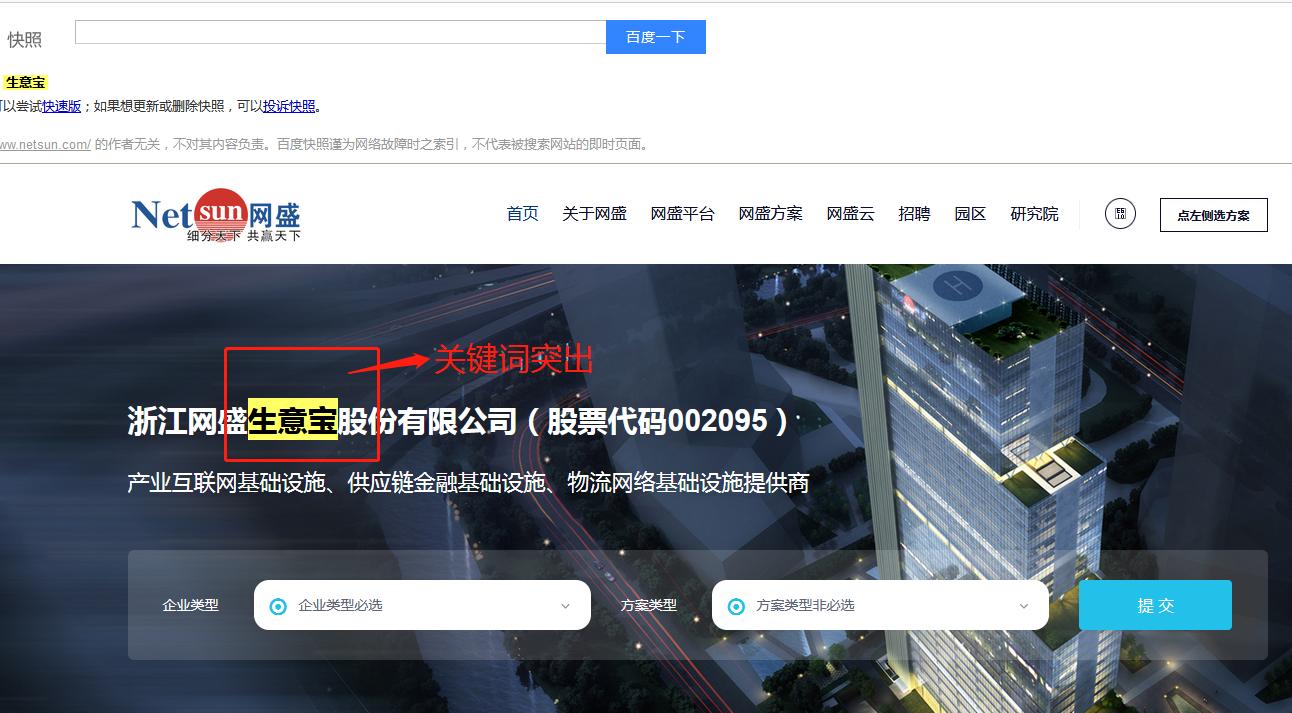
Task: Click inside the Baidu search input box
Action: 340,34
